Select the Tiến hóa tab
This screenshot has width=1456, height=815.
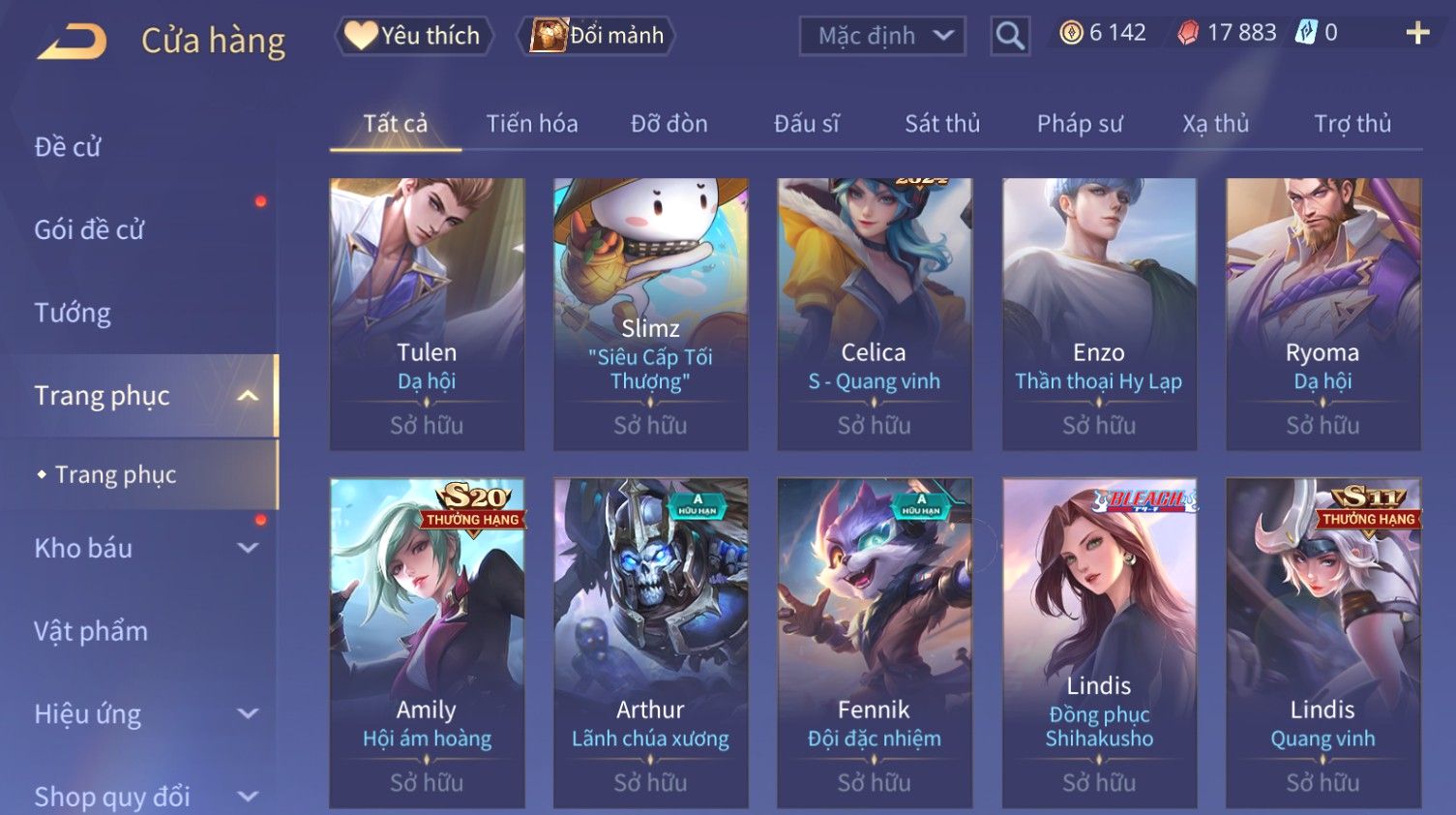532,124
